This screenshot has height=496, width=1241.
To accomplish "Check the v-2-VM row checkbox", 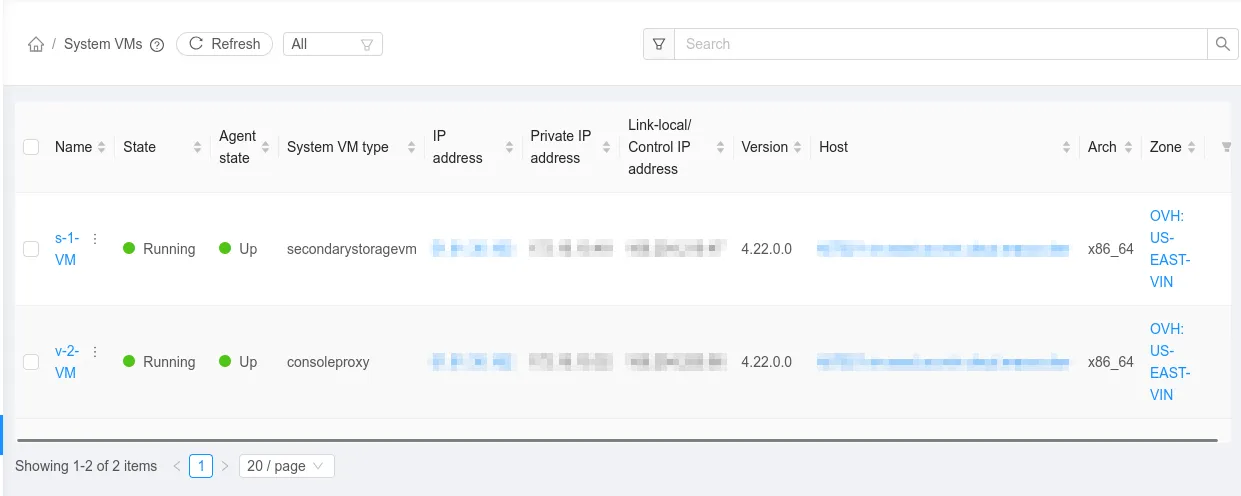I will 31,362.
